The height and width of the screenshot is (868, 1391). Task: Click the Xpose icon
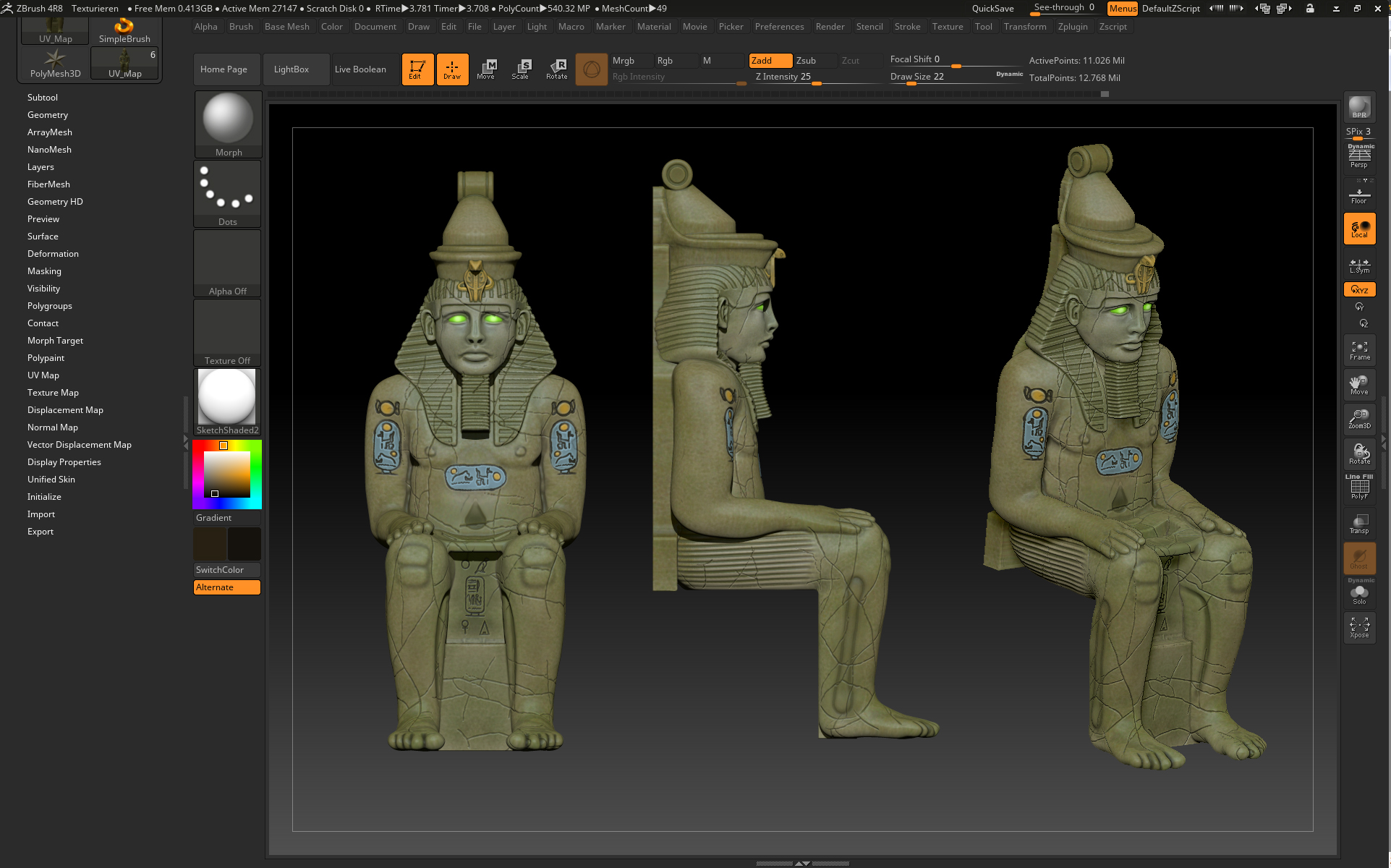point(1359,626)
